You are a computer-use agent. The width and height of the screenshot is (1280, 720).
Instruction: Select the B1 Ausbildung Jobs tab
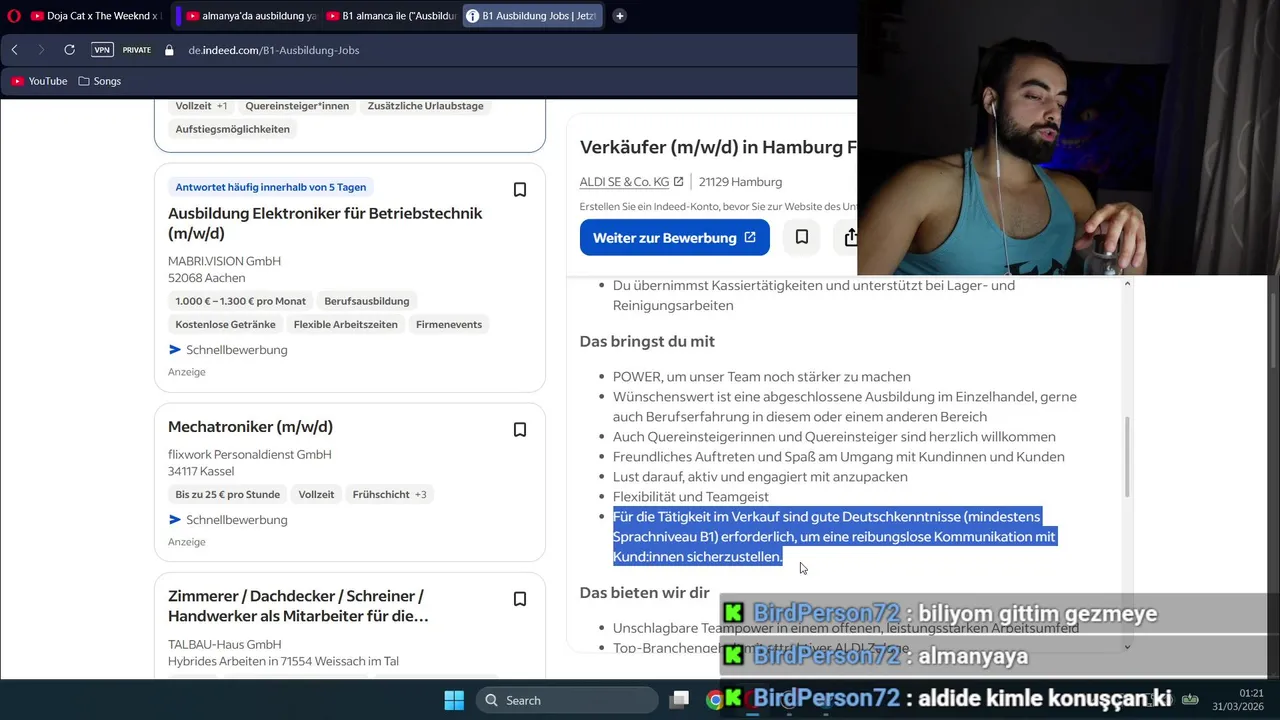[x=535, y=16]
